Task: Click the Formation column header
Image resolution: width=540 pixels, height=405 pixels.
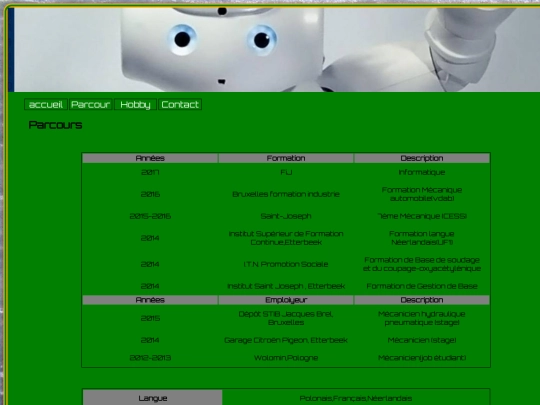Action: (x=286, y=158)
